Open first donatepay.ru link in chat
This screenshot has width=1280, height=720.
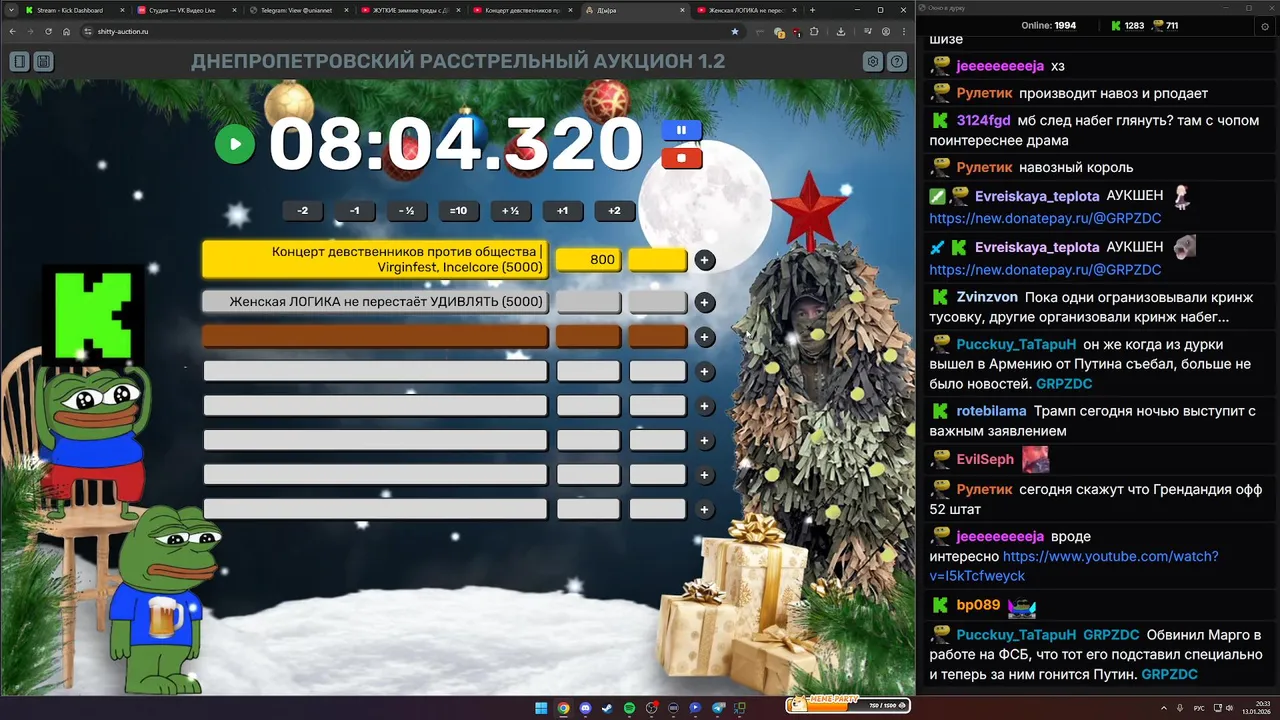click(x=1045, y=218)
